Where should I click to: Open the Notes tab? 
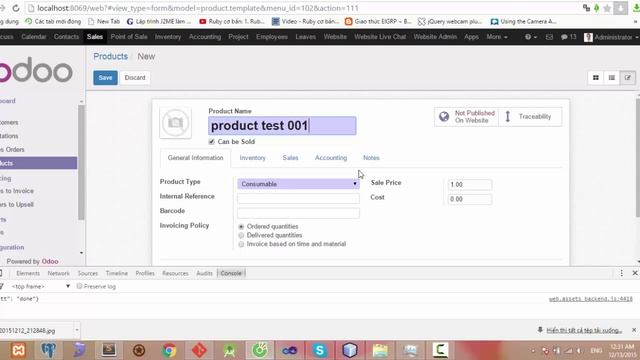point(371,158)
